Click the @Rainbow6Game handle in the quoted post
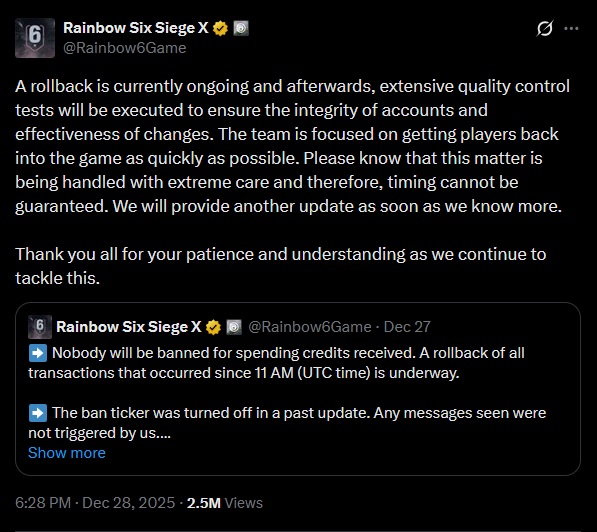Screen dimensions: 597x532 click(310, 327)
